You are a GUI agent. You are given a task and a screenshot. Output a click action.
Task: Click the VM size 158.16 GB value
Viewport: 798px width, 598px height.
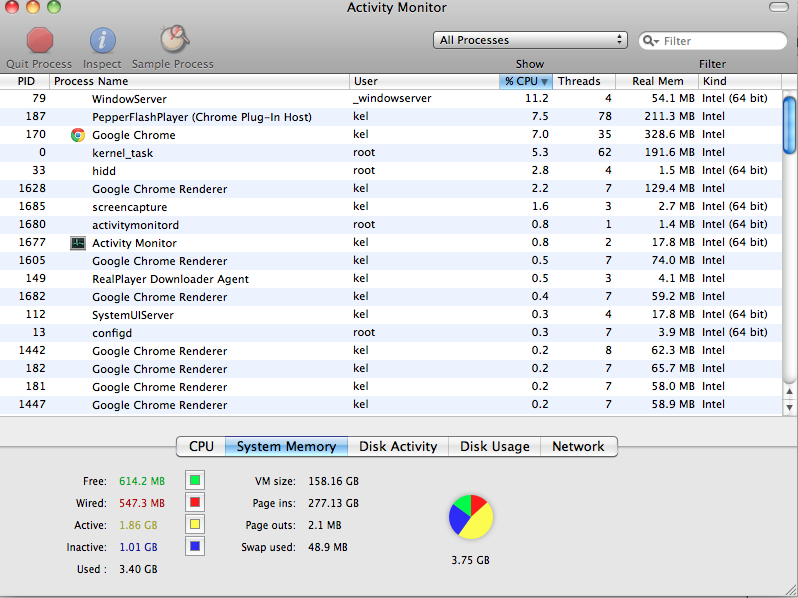point(333,481)
